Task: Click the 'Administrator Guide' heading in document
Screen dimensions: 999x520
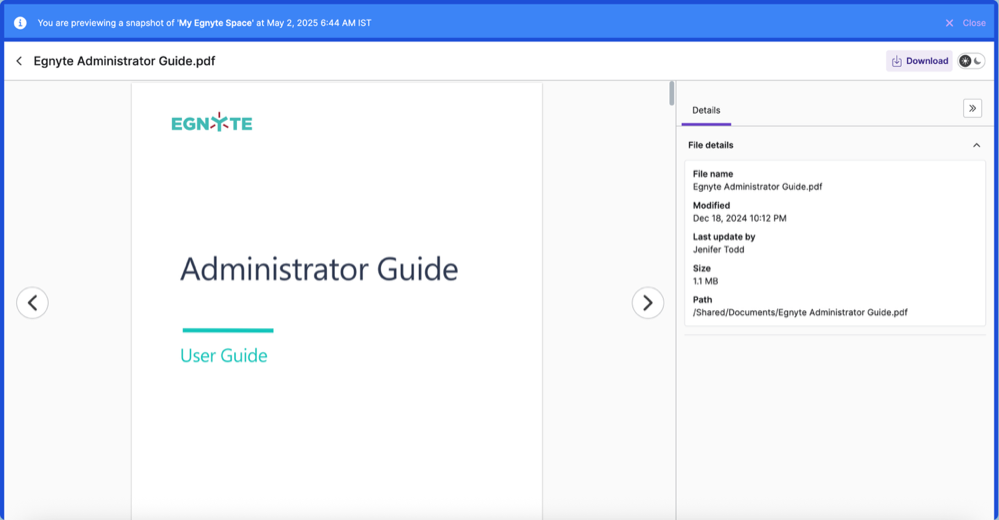Action: (x=319, y=269)
